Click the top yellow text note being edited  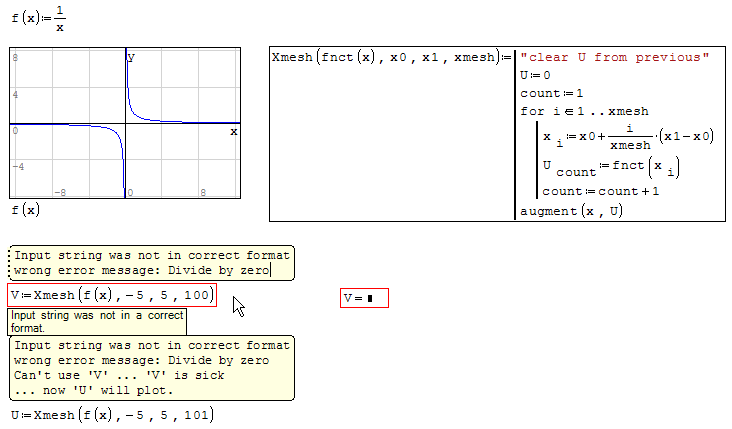coord(151,262)
